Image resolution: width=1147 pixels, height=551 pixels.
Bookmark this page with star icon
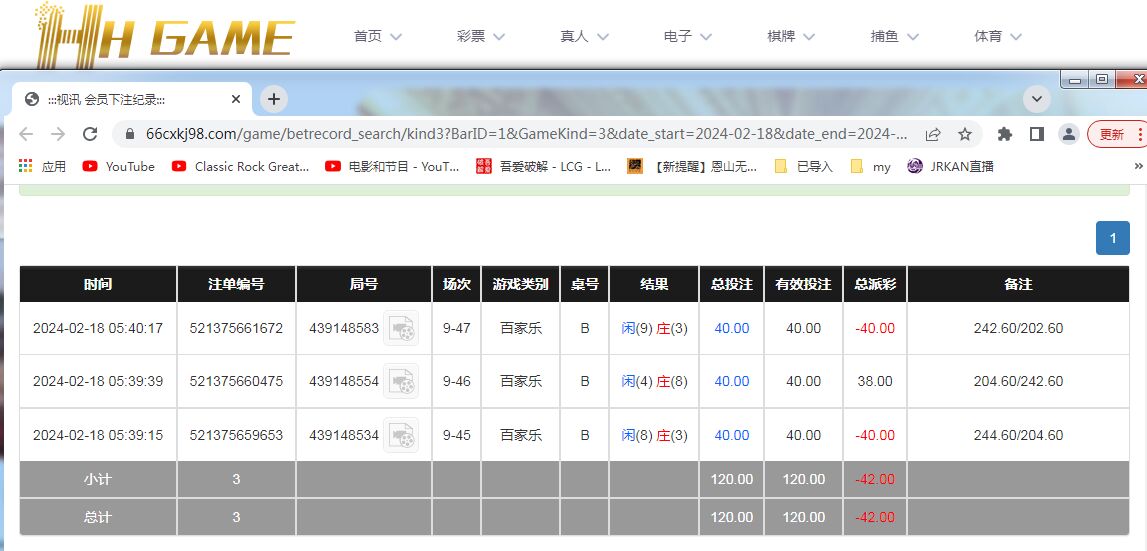965,134
